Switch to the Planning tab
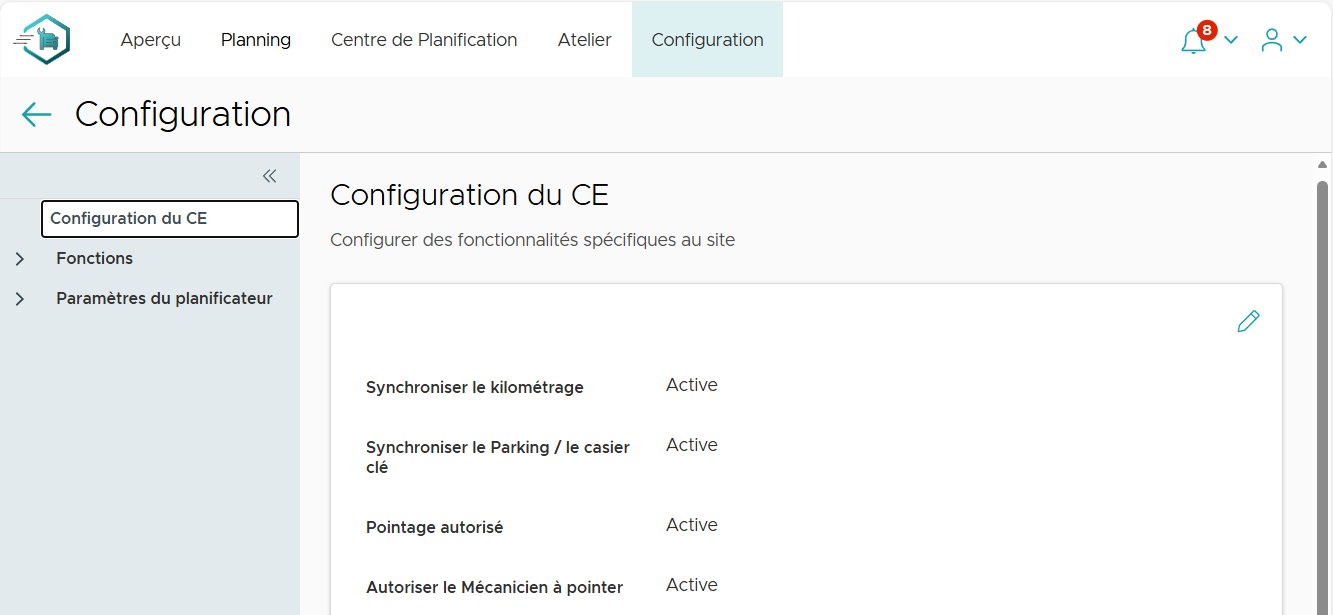Screen dimensions: 1333x615 [x=256, y=40]
